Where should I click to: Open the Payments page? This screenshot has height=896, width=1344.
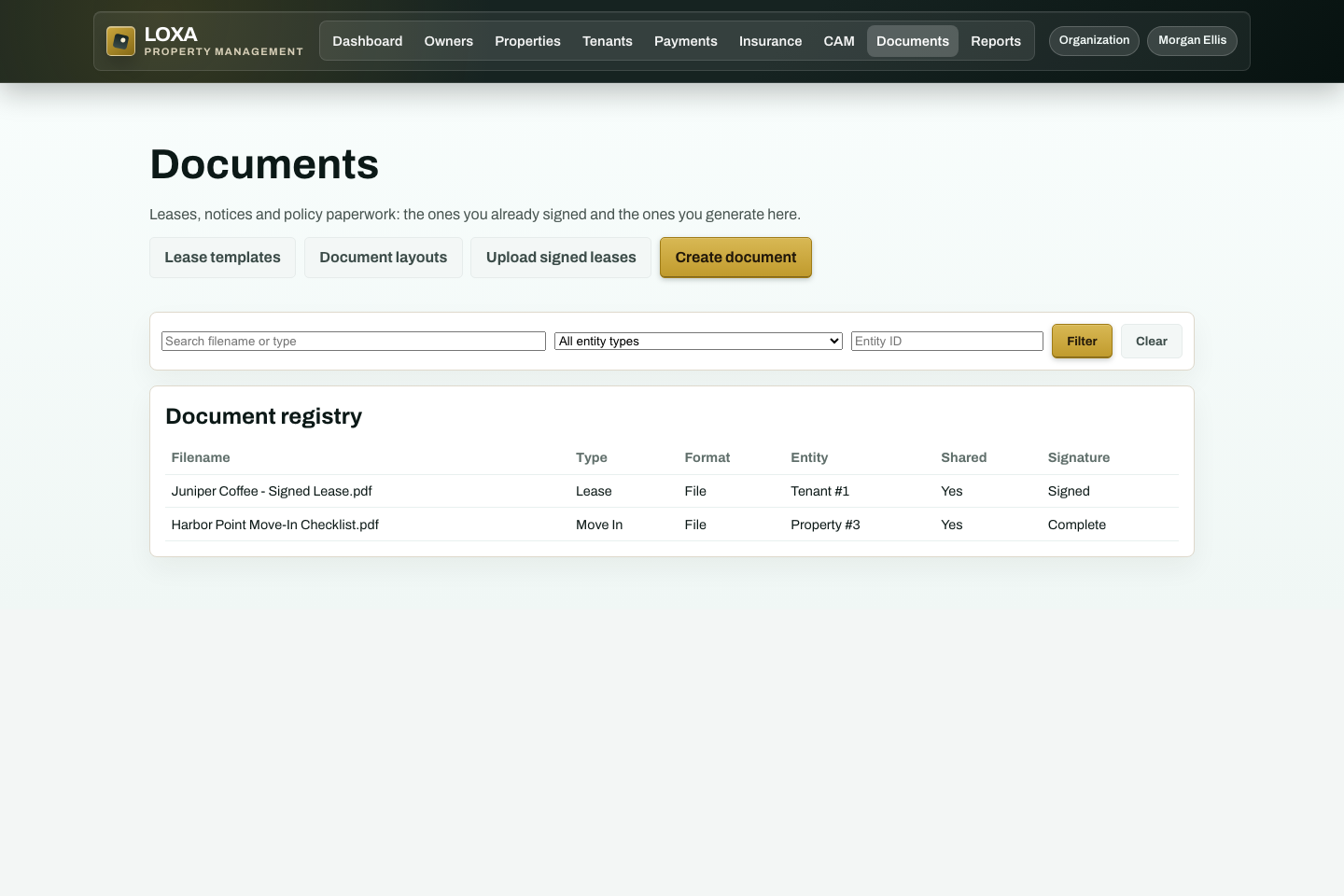686,41
